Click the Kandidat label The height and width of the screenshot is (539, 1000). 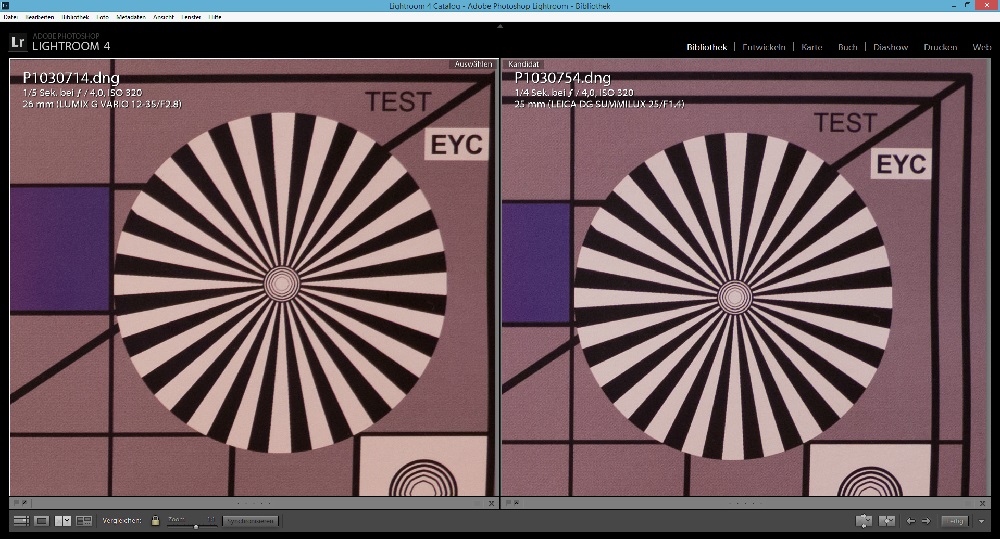tap(524, 64)
